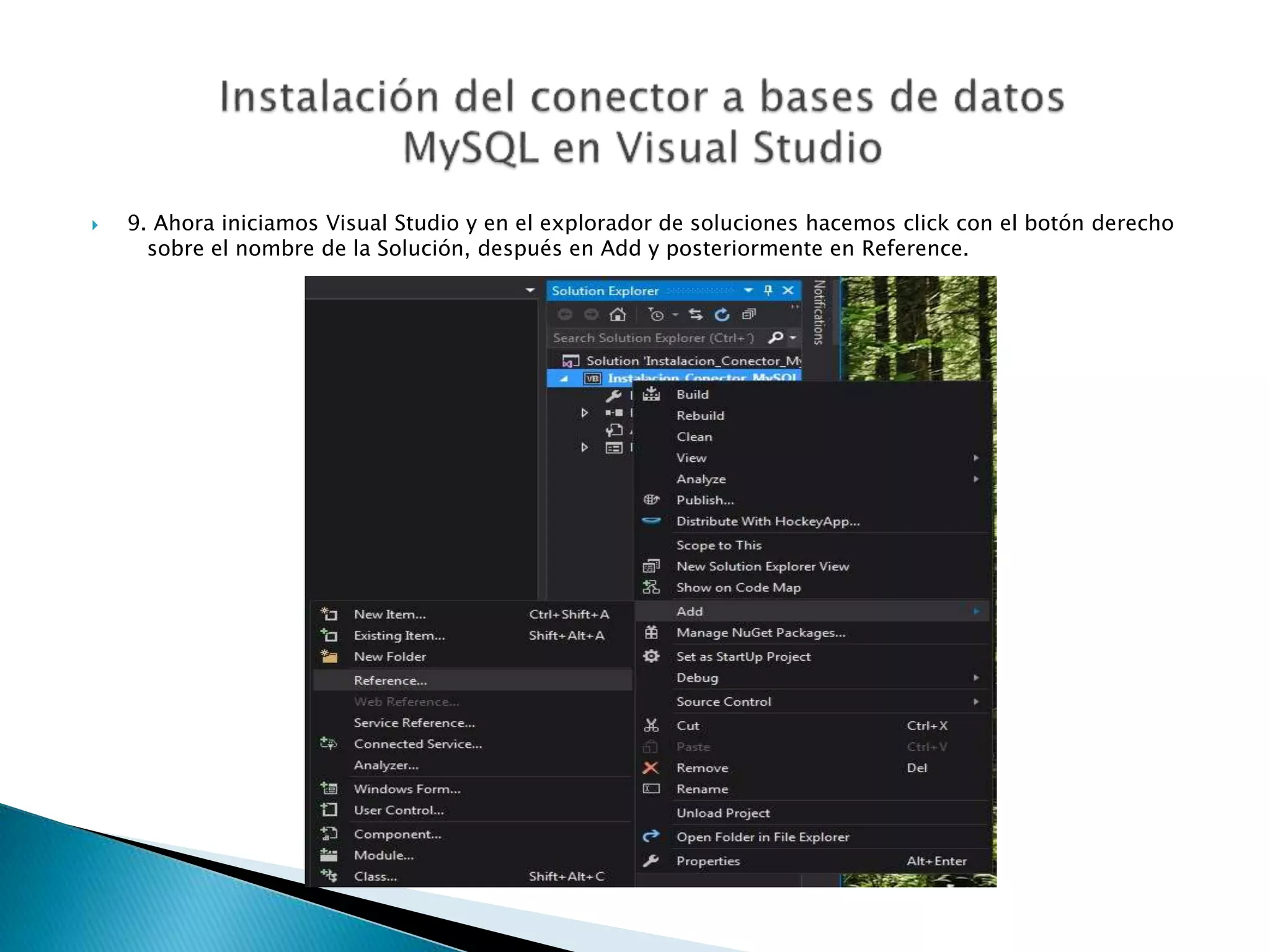Image resolution: width=1270 pixels, height=952 pixels.
Task: Refresh the Solution Explorer
Action: click(x=722, y=314)
